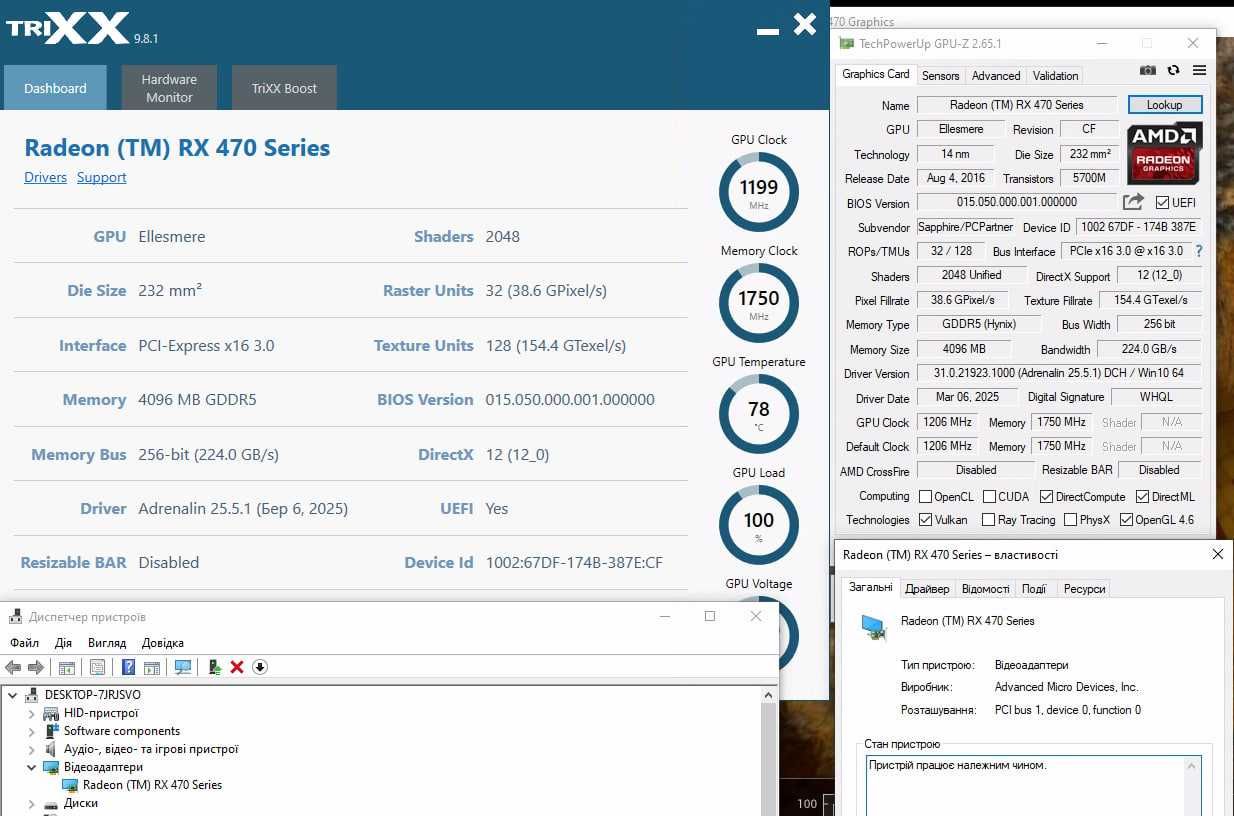1234x816 pixels.
Task: Open the Довідка menu
Action: (163, 643)
